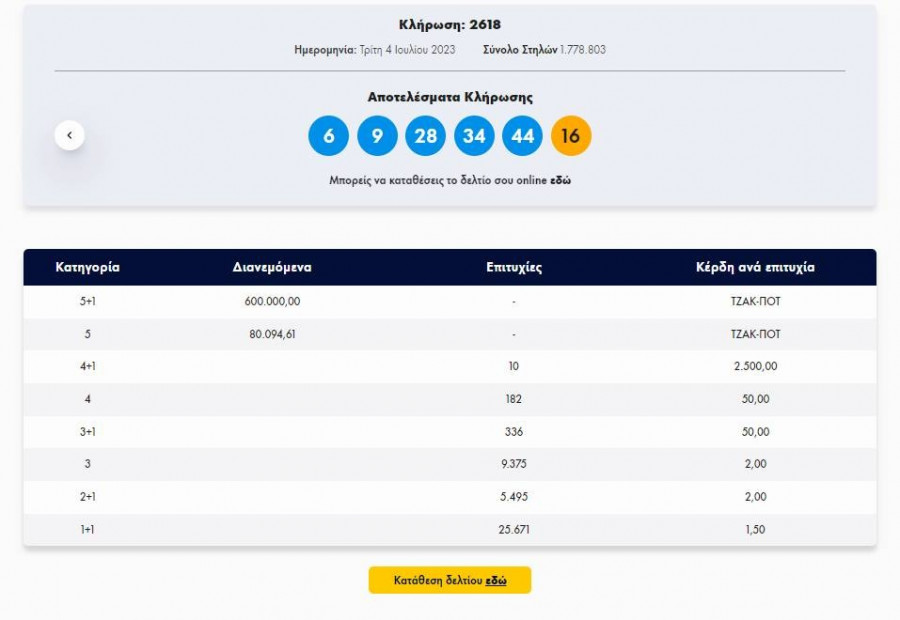Viewport: 900px width, 620px height.
Task: Click the 25.671 winners count cell
Action: click(514, 529)
